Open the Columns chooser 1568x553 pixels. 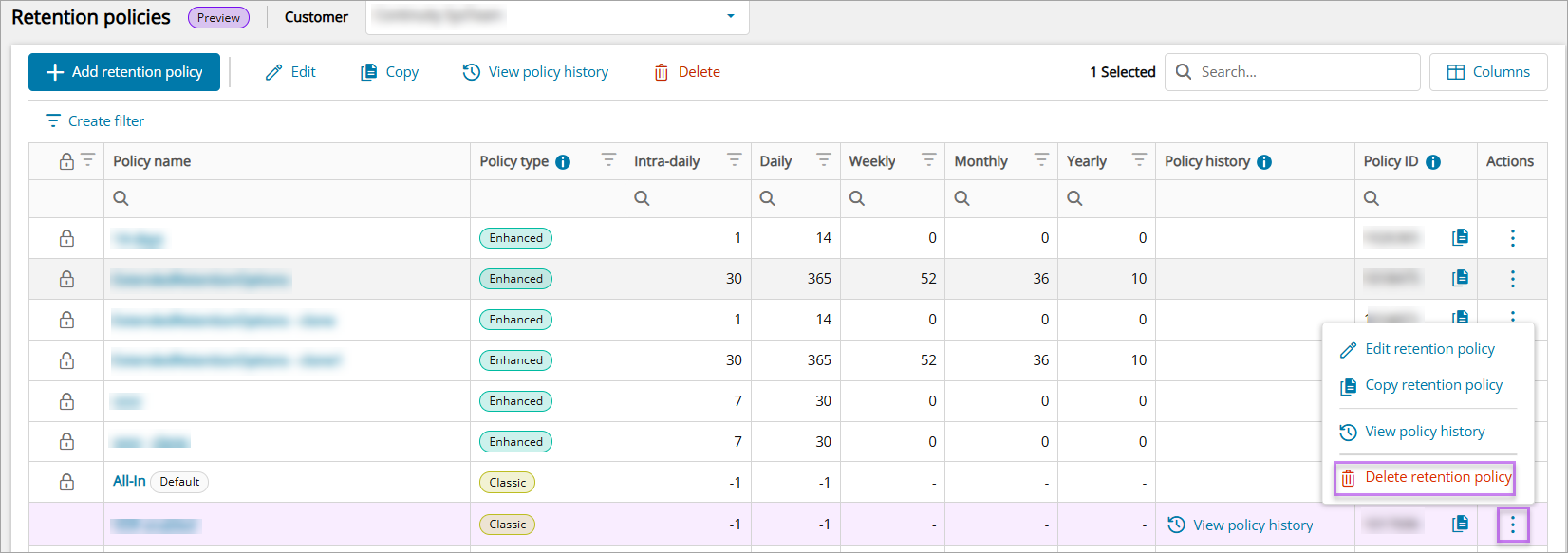point(1487,72)
